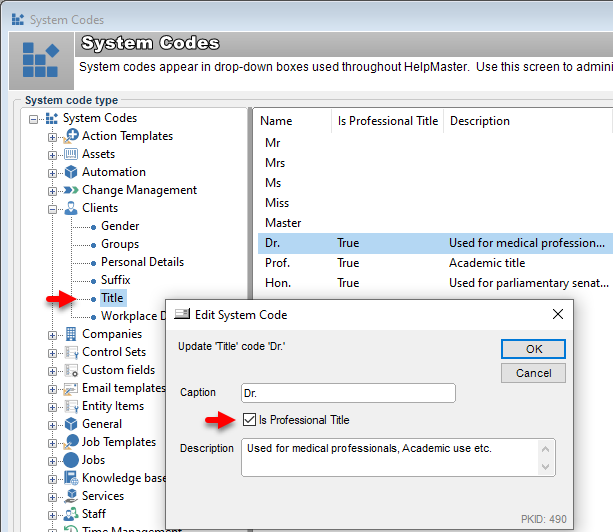Click the Edit System Code dialog icon
The width and height of the screenshot is (613, 532).
point(182,314)
